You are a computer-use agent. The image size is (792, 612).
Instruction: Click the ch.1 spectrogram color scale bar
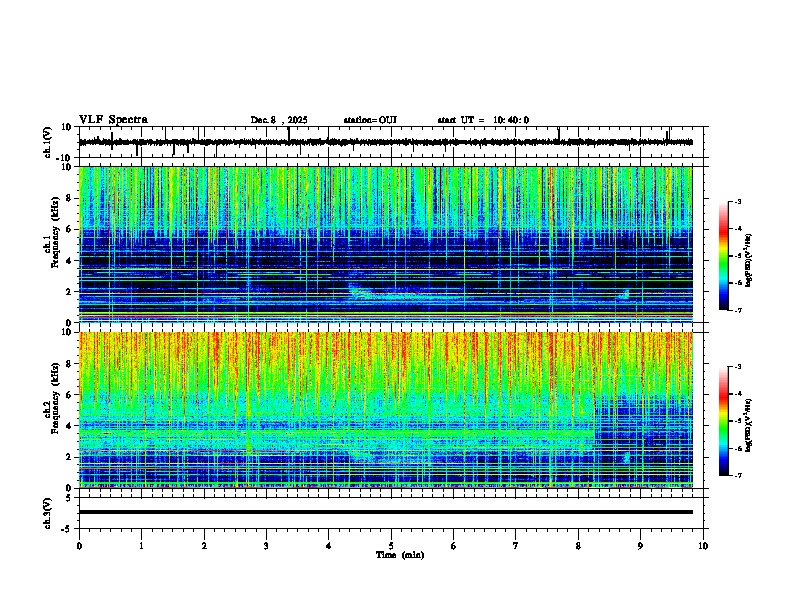tap(724, 256)
